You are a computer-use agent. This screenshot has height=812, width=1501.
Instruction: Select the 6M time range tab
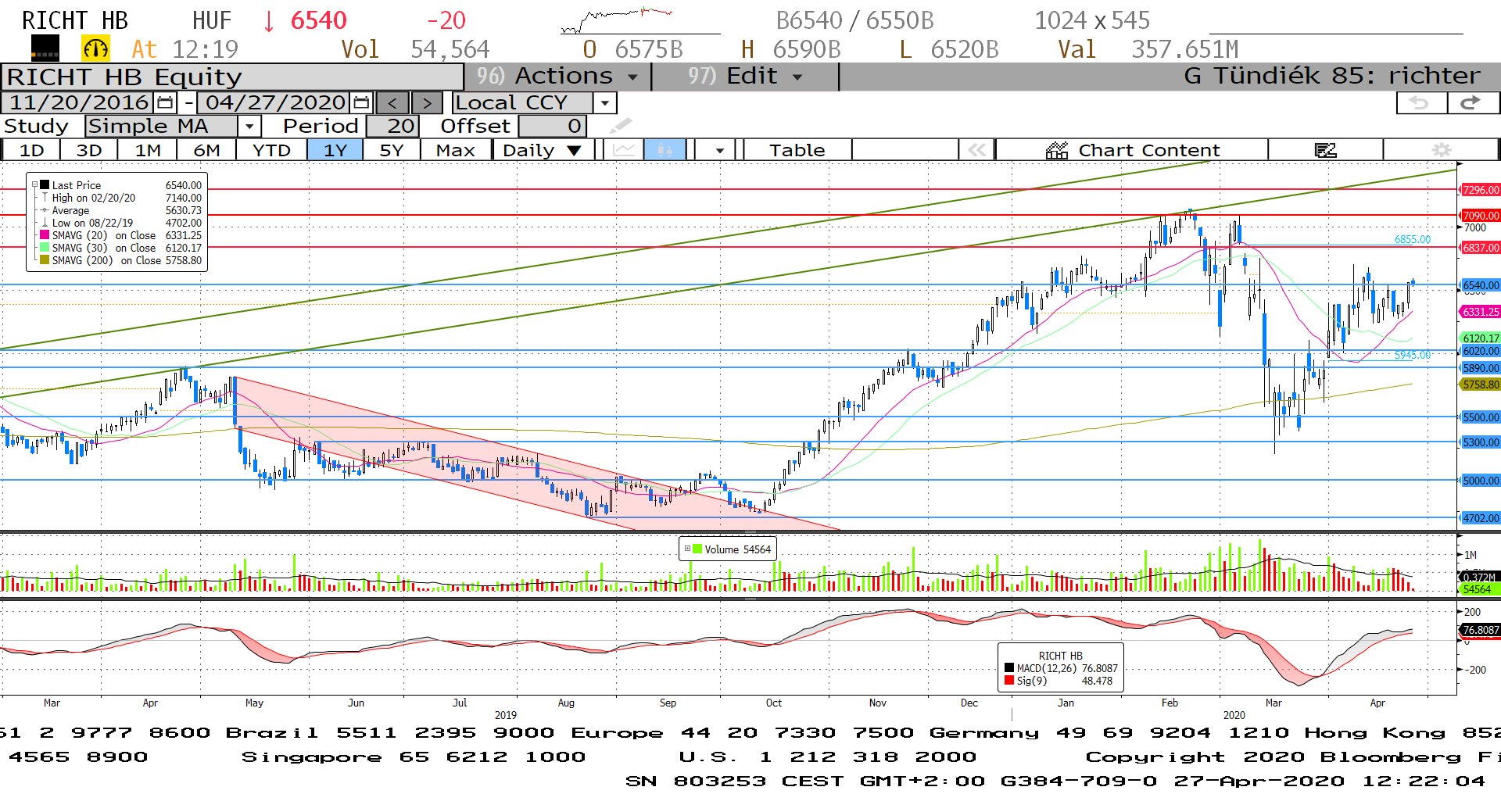[206, 150]
